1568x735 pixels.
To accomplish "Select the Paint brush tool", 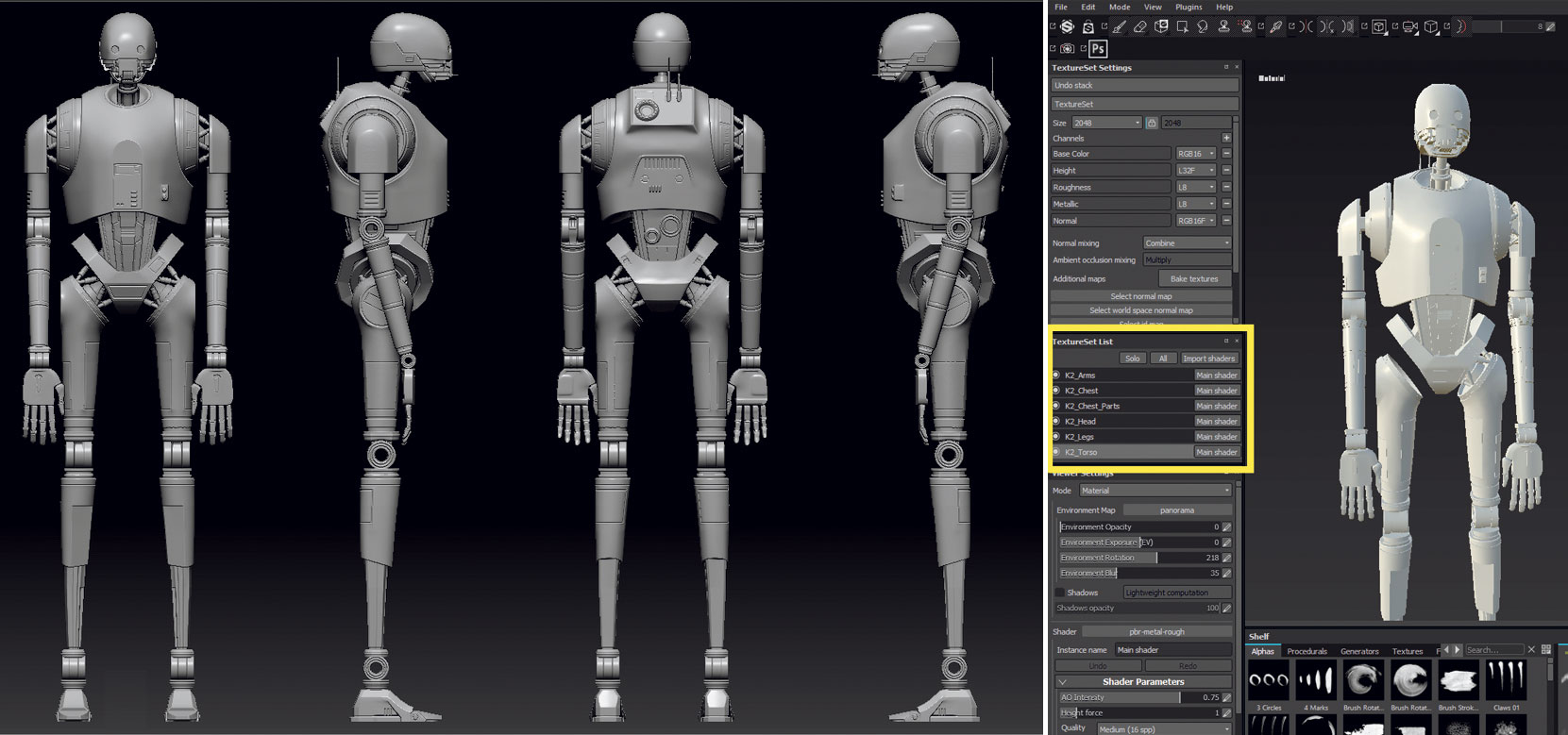I will point(1120,26).
